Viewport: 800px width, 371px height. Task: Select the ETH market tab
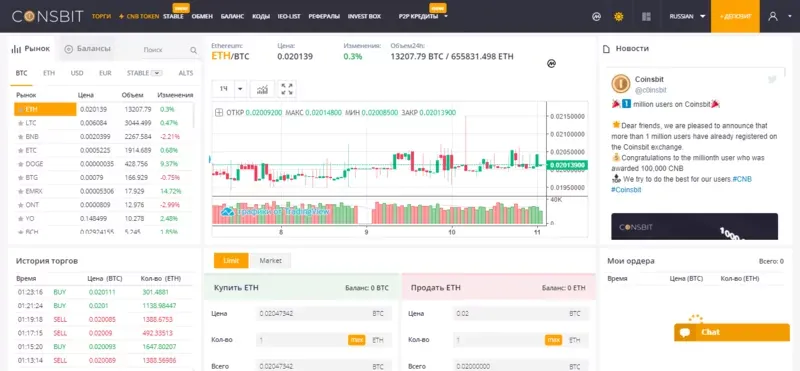coord(49,73)
